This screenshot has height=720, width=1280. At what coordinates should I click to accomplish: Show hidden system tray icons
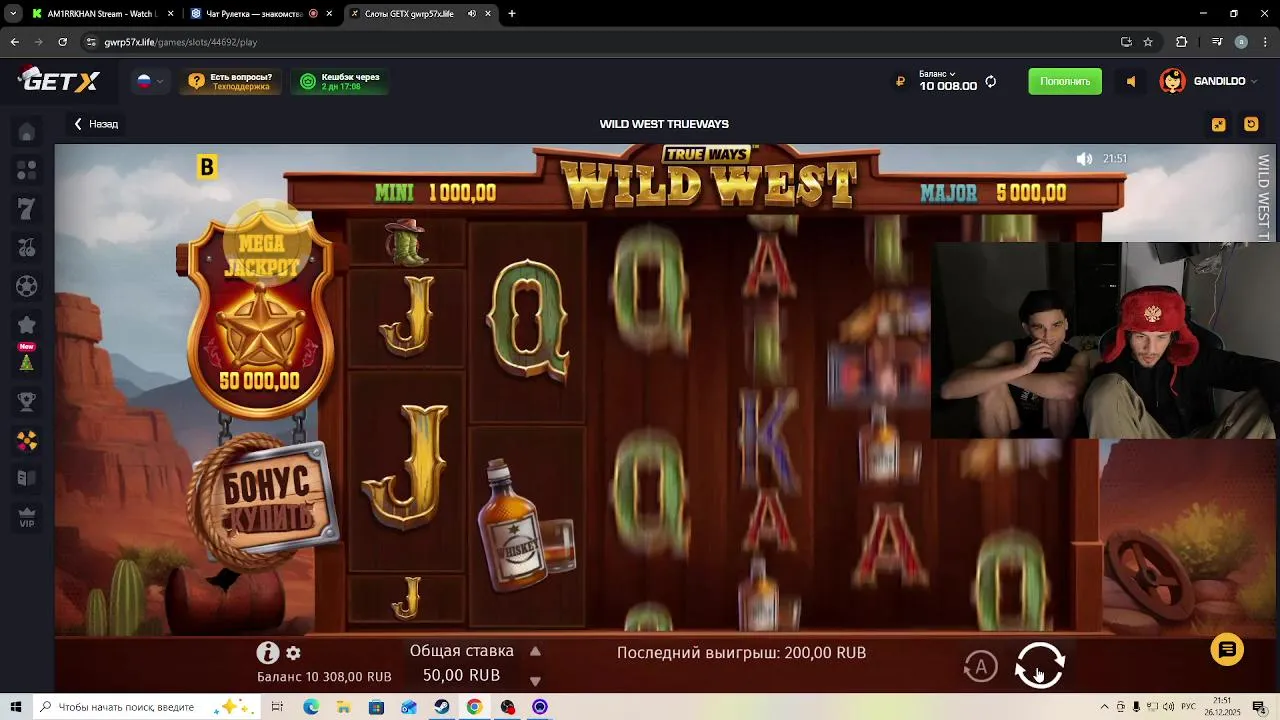pyautogui.click(x=1104, y=707)
